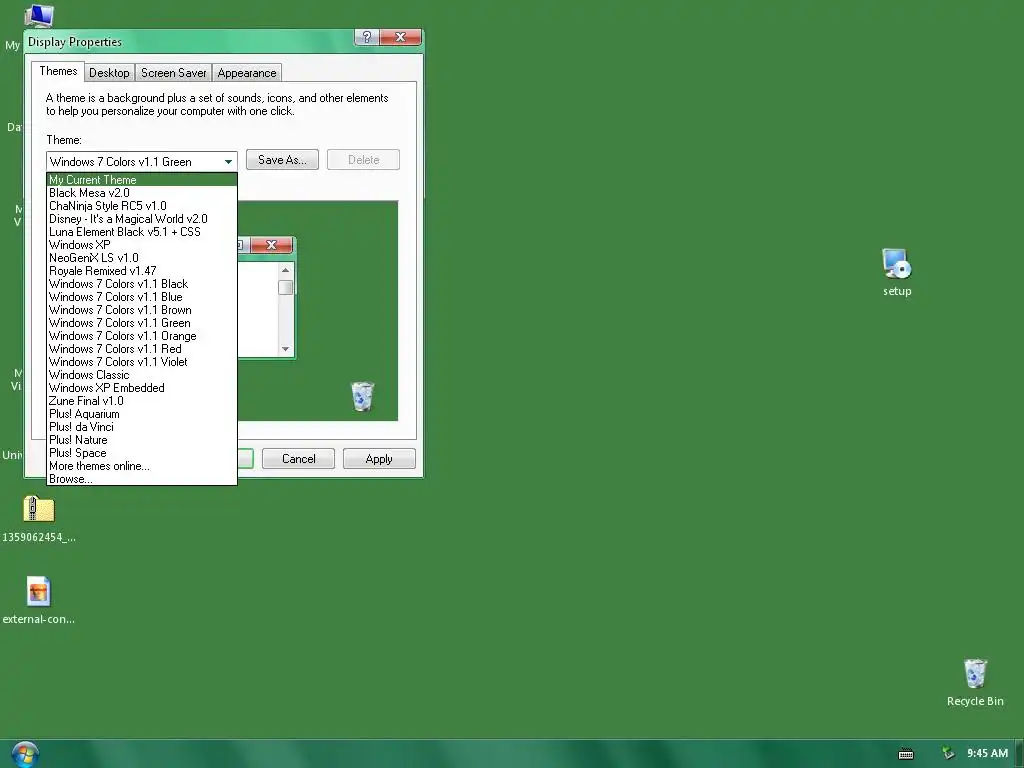
Task: Choose Plus! Space theme
Action: click(x=142, y=453)
